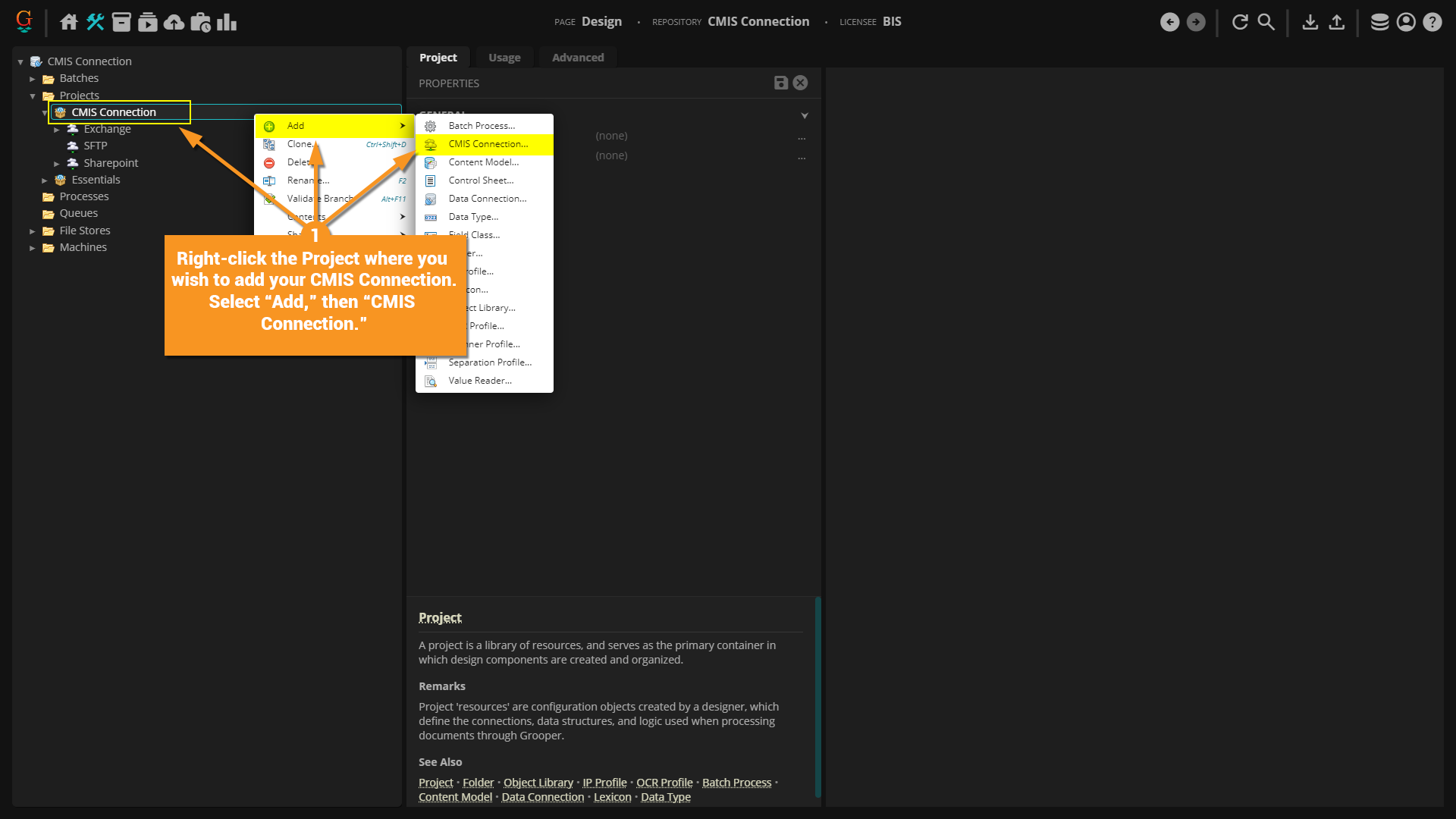The image size is (1456, 819).
Task: Click the database repository icon
Action: (1379, 22)
